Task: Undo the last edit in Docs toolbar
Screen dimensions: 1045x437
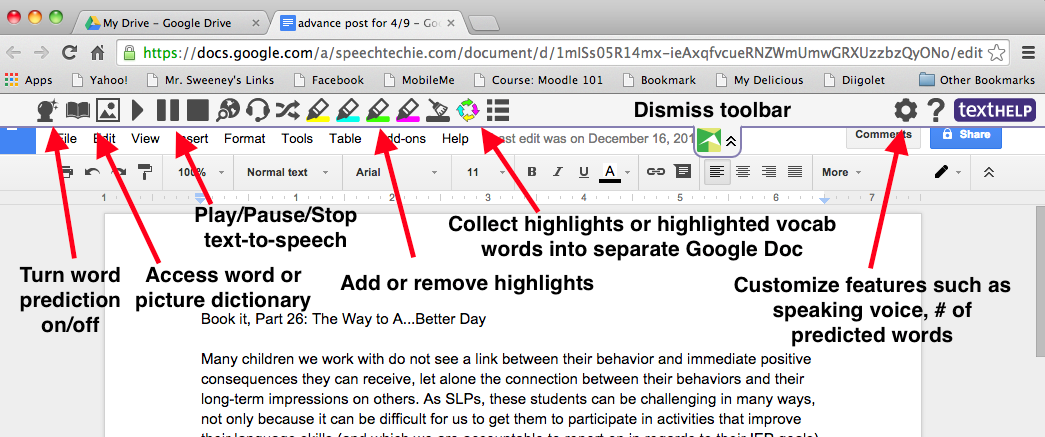Action: (x=92, y=173)
